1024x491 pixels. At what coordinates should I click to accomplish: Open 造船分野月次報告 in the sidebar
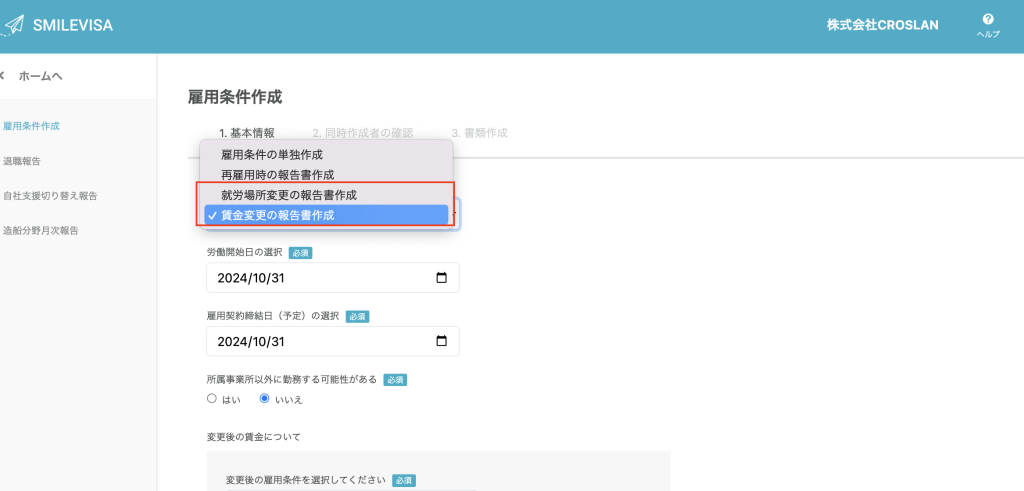40,230
